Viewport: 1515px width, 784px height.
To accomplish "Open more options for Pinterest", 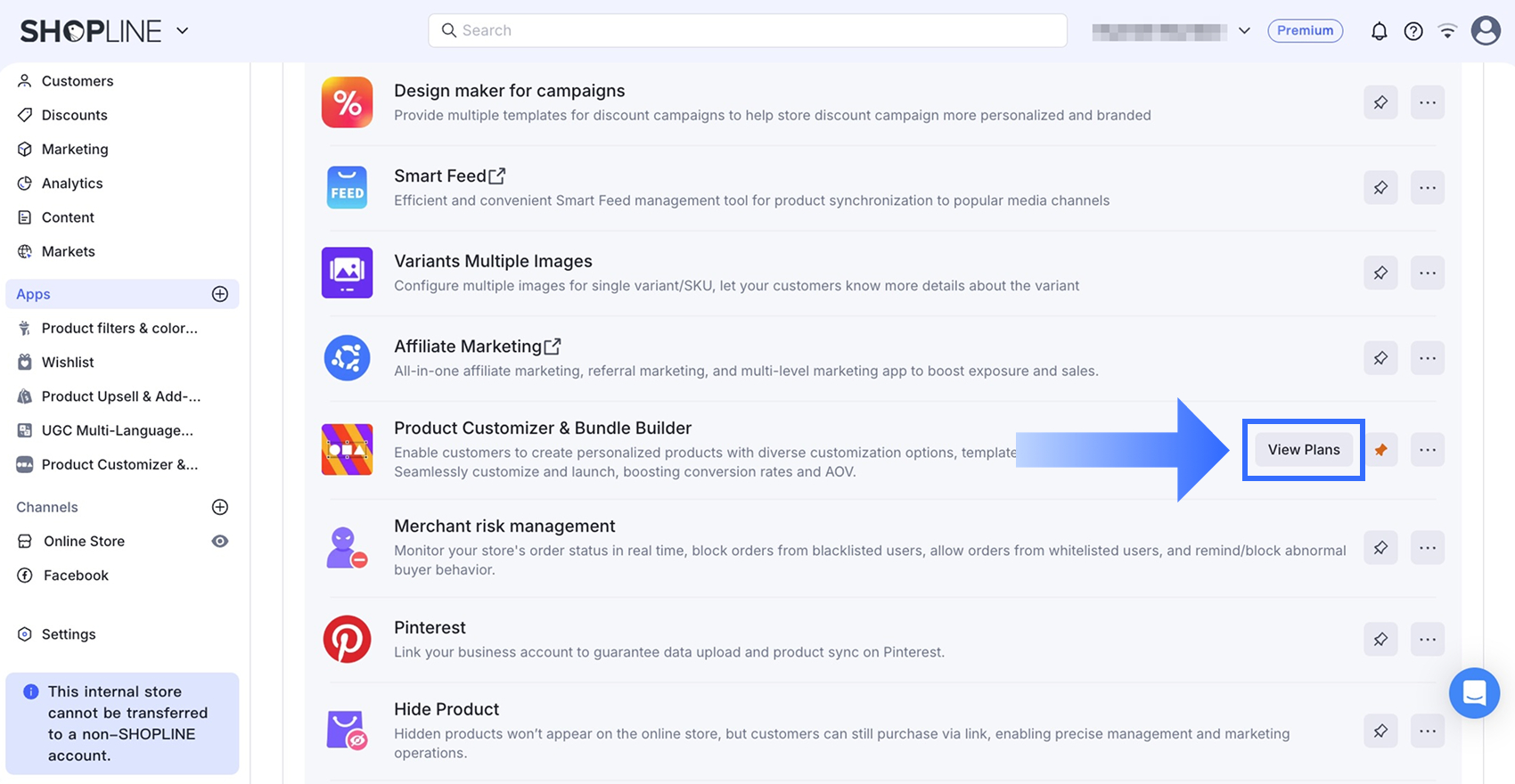I will [1428, 639].
